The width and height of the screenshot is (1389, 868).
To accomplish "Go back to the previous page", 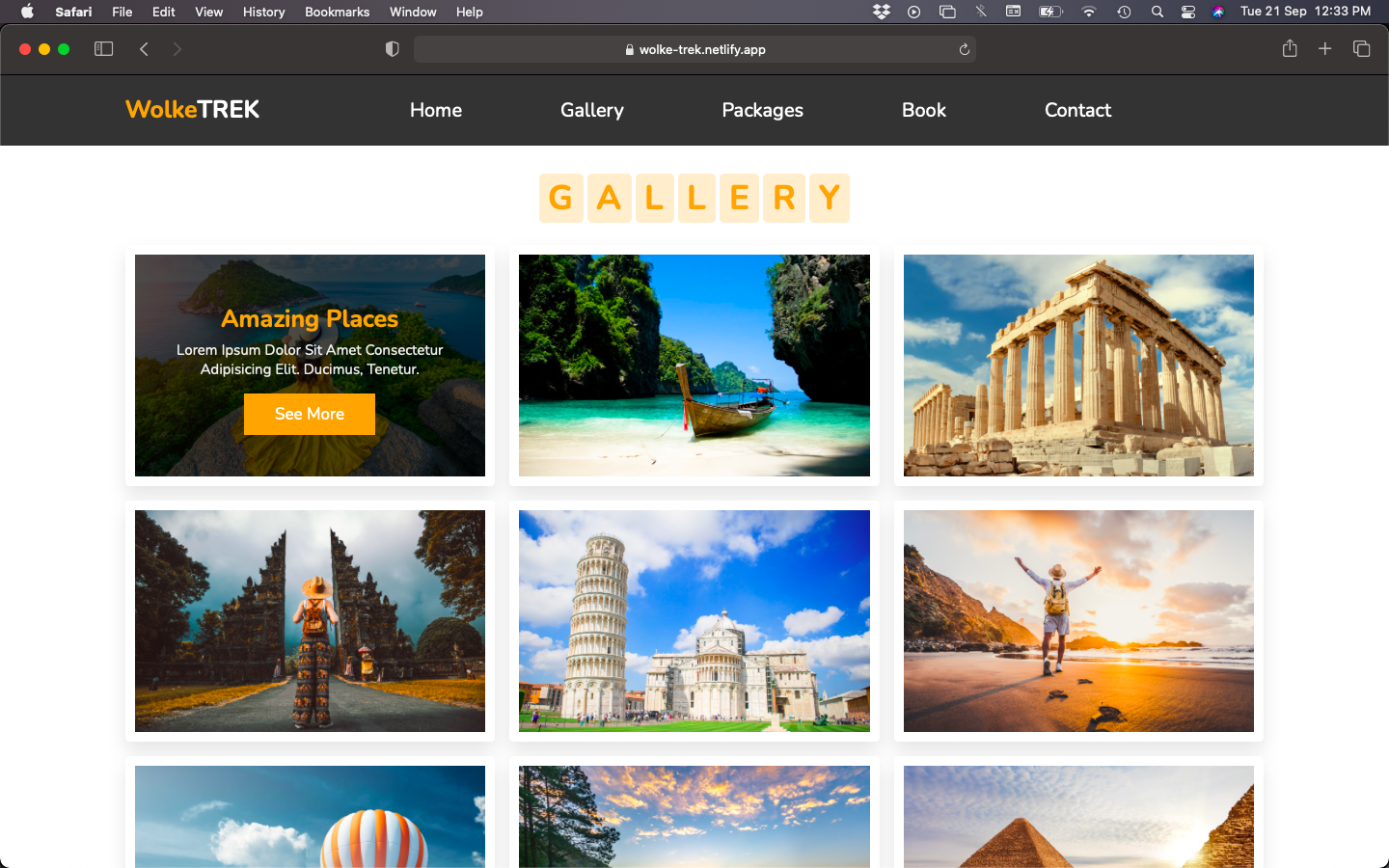I will [144, 49].
